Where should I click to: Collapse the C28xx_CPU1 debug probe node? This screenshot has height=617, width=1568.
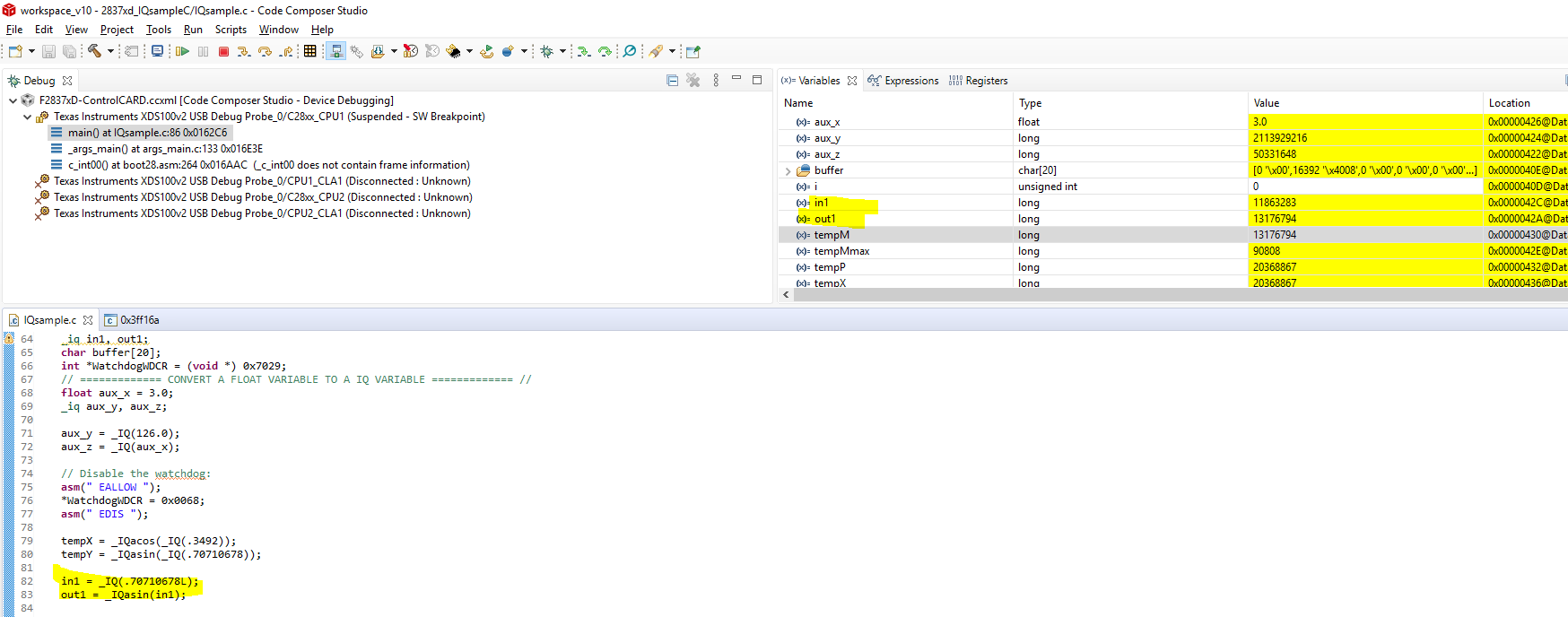pos(27,117)
